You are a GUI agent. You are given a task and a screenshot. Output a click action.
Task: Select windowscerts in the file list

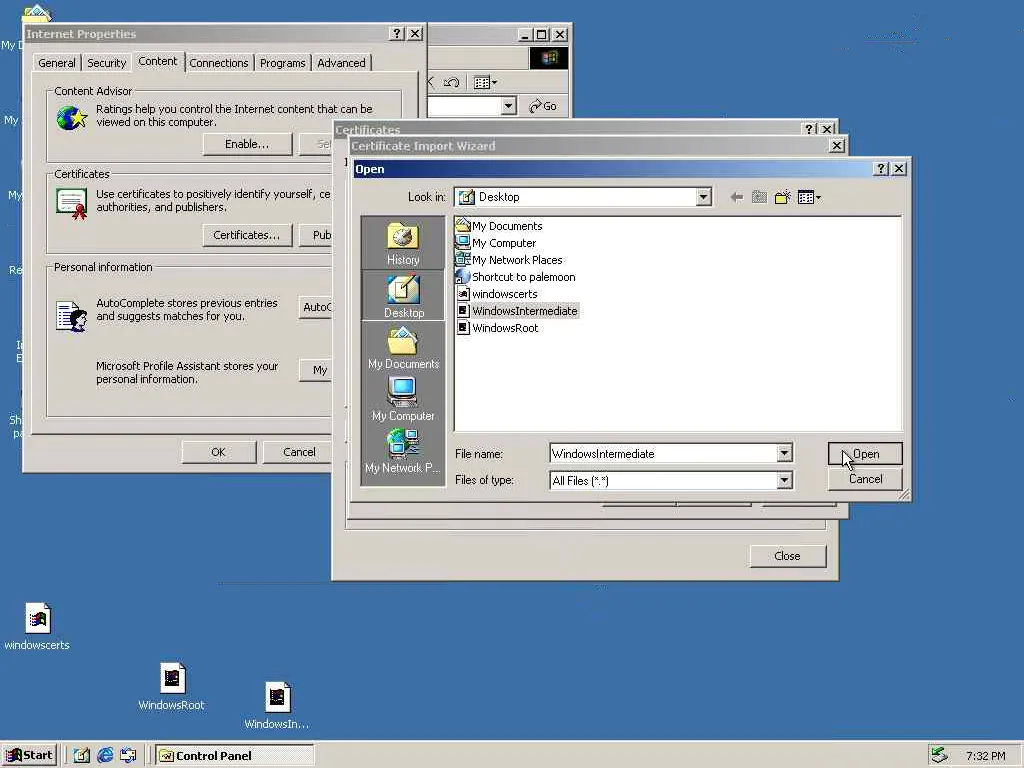point(497,294)
